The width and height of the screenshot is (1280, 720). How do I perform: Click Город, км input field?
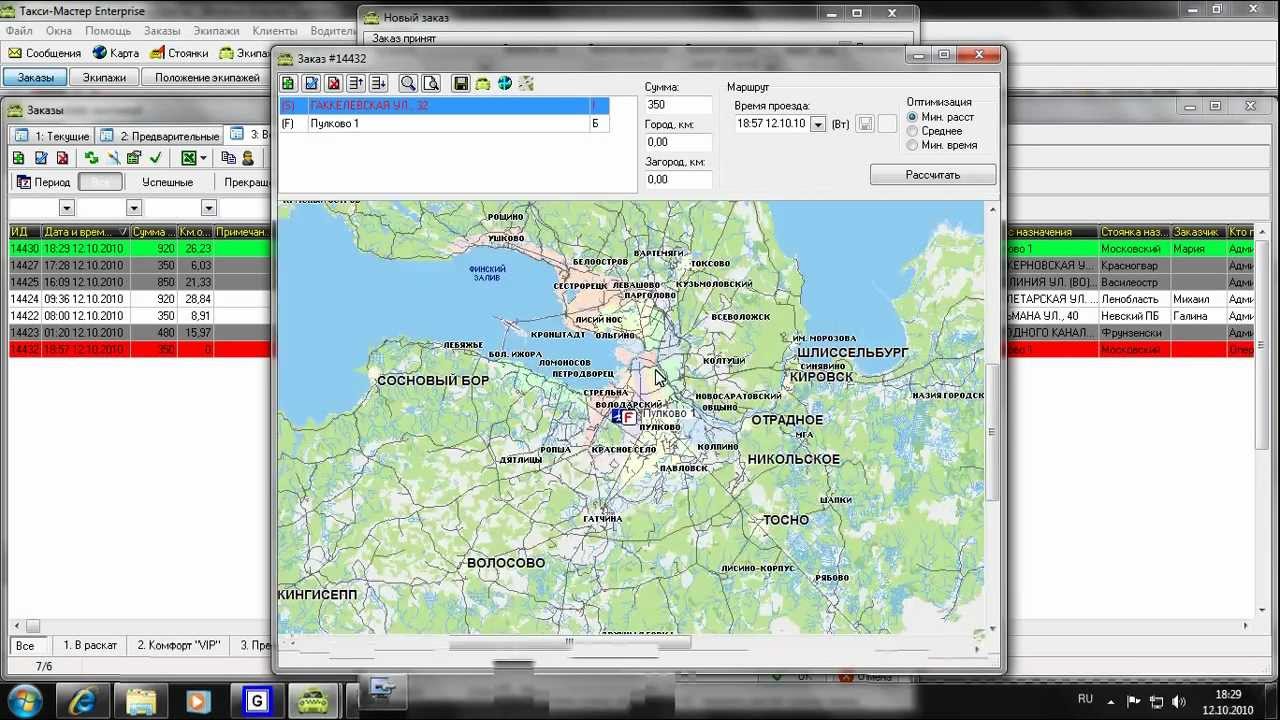(x=678, y=142)
